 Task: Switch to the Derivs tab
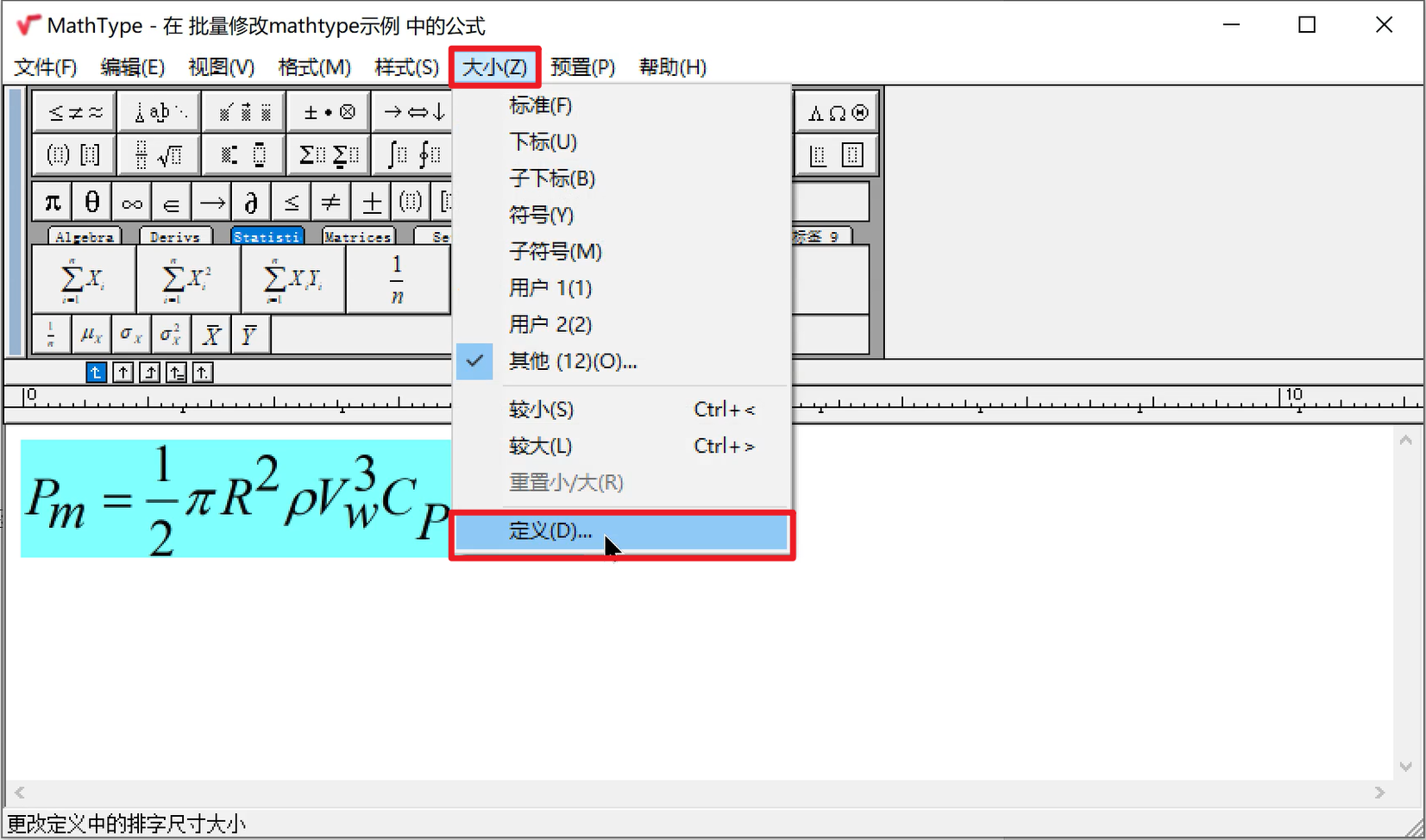tap(175, 236)
